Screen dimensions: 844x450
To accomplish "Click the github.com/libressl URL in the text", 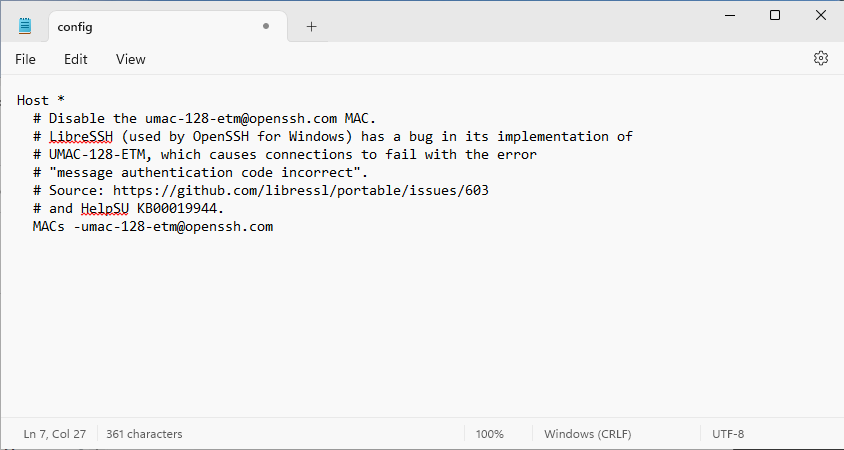I will point(300,191).
